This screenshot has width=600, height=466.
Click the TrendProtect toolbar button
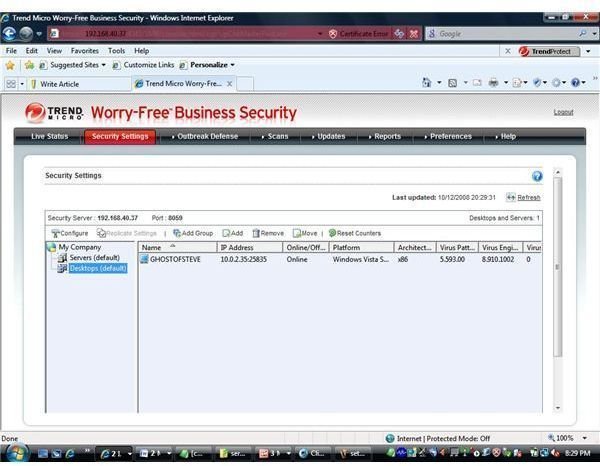tap(549, 51)
